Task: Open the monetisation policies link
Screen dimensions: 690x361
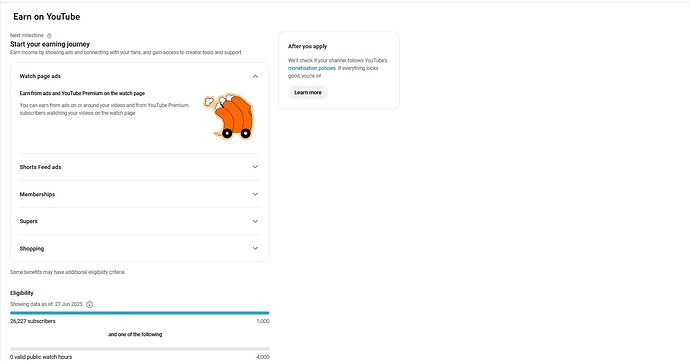Action: [312, 68]
